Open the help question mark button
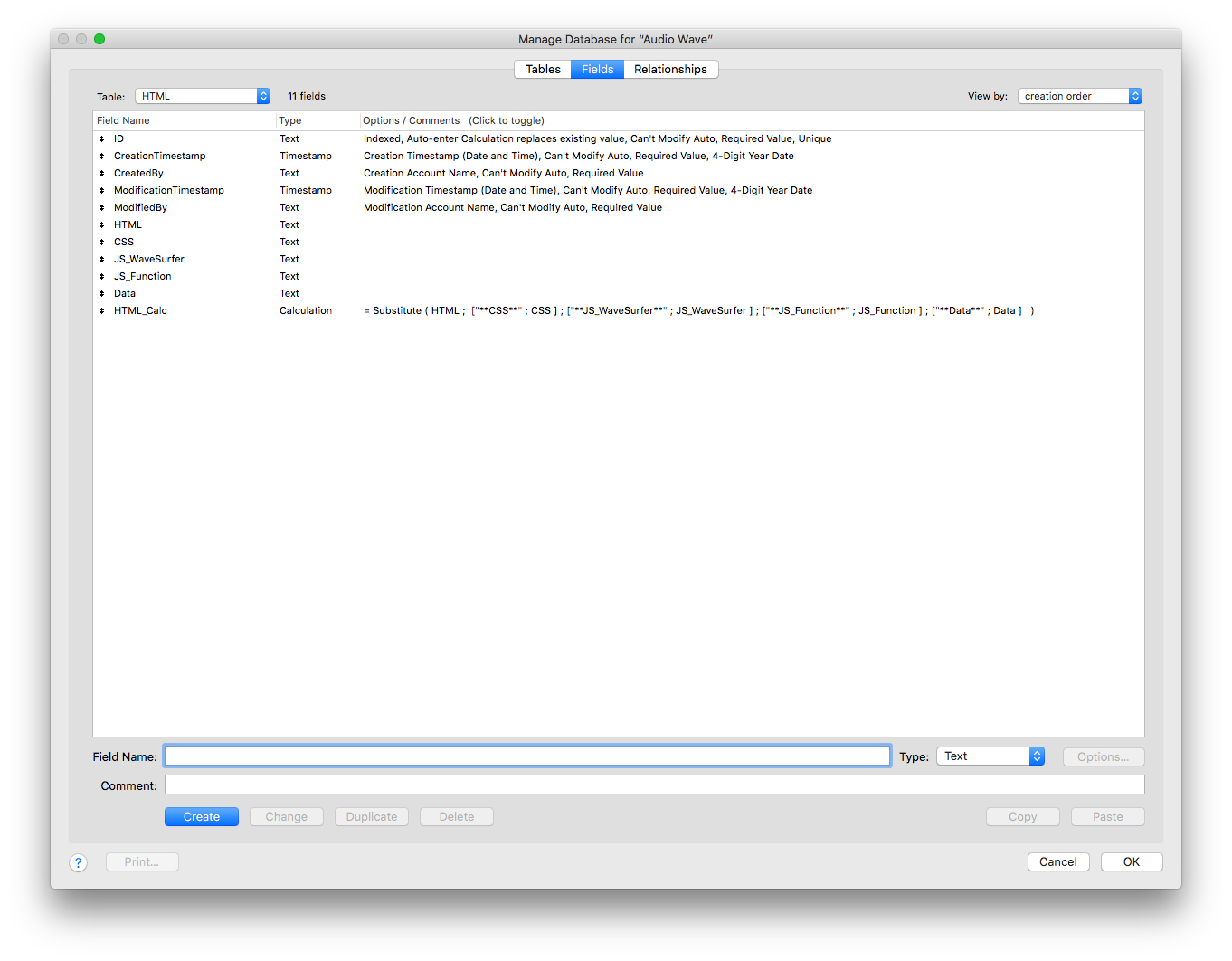This screenshot has width=1232, height=961. point(79,862)
